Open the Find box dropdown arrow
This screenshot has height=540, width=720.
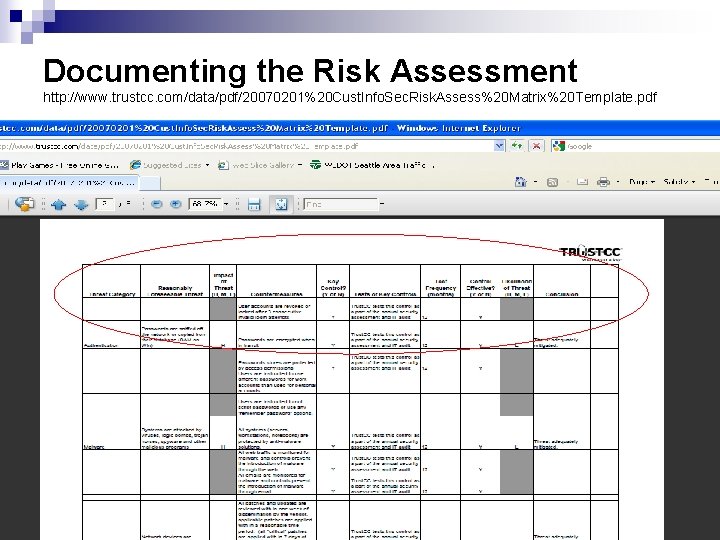(382, 204)
